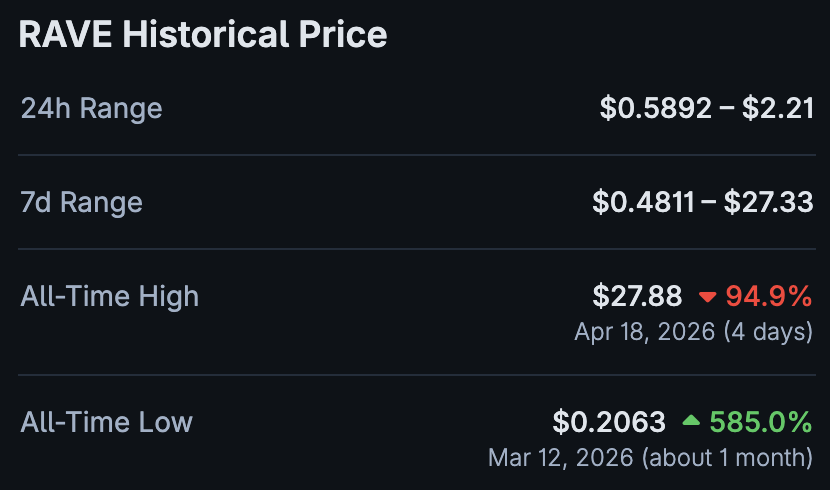This screenshot has height=490, width=830.
Task: Click the 7d high value $27.33
Action: [x=768, y=203]
